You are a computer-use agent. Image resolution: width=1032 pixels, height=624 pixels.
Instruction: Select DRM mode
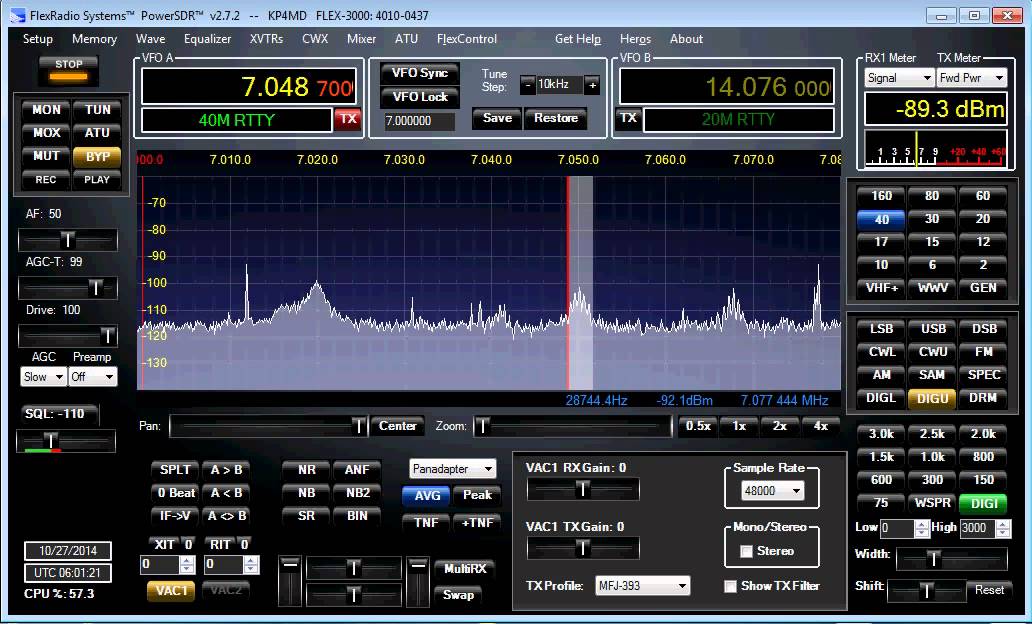[983, 398]
